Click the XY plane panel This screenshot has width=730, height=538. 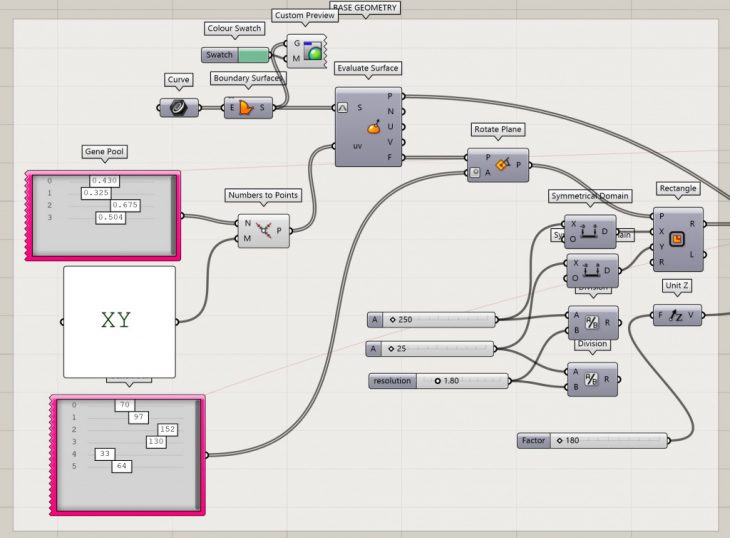pyautogui.click(x=119, y=321)
